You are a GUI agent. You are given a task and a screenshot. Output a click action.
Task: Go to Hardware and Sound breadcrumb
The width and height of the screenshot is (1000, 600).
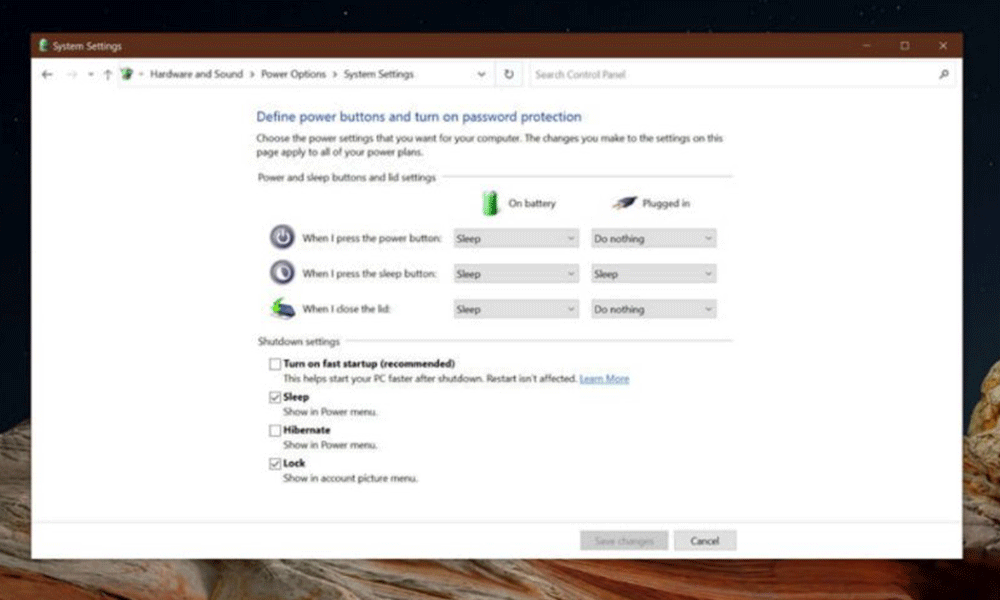(196, 75)
